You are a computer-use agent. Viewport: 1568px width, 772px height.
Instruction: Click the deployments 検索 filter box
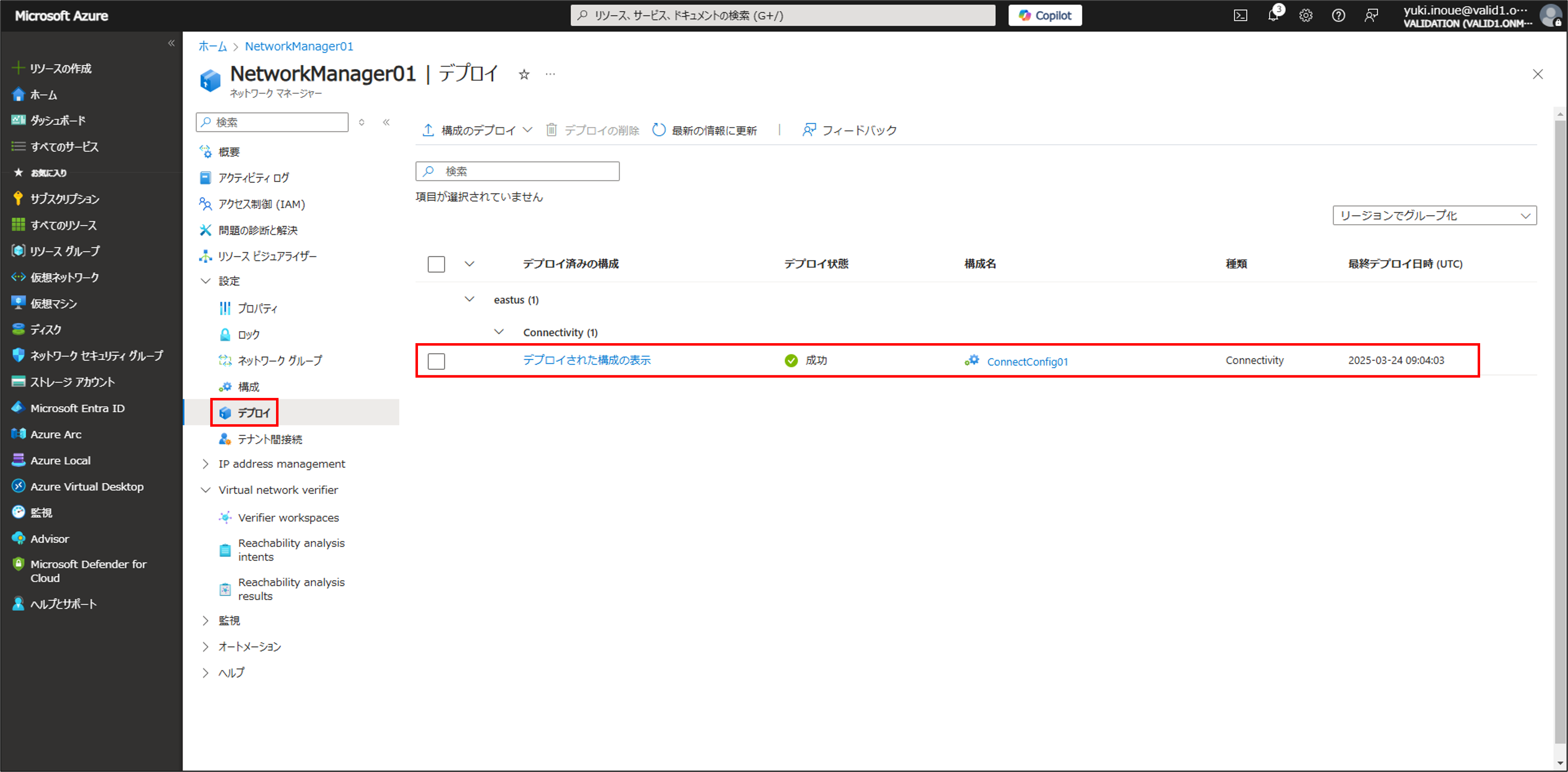518,171
